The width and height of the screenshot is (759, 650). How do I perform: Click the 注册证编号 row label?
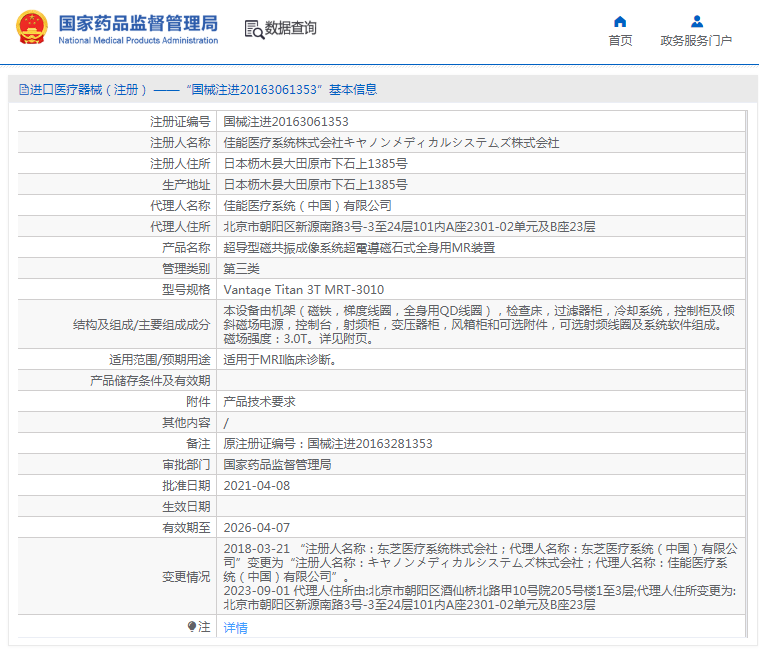pyautogui.click(x=180, y=121)
